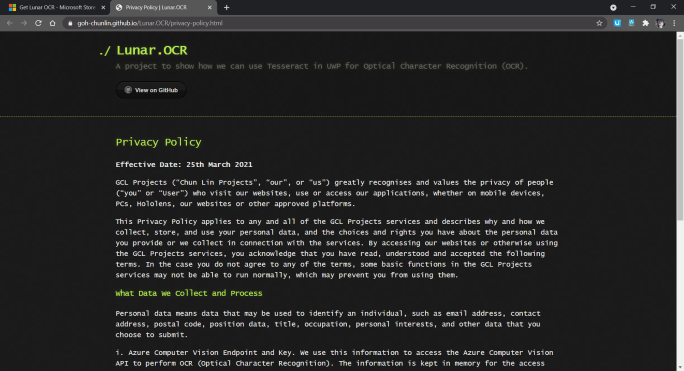The image size is (684, 371).
Task: Click the browser forward arrow
Action: click(x=24, y=23)
